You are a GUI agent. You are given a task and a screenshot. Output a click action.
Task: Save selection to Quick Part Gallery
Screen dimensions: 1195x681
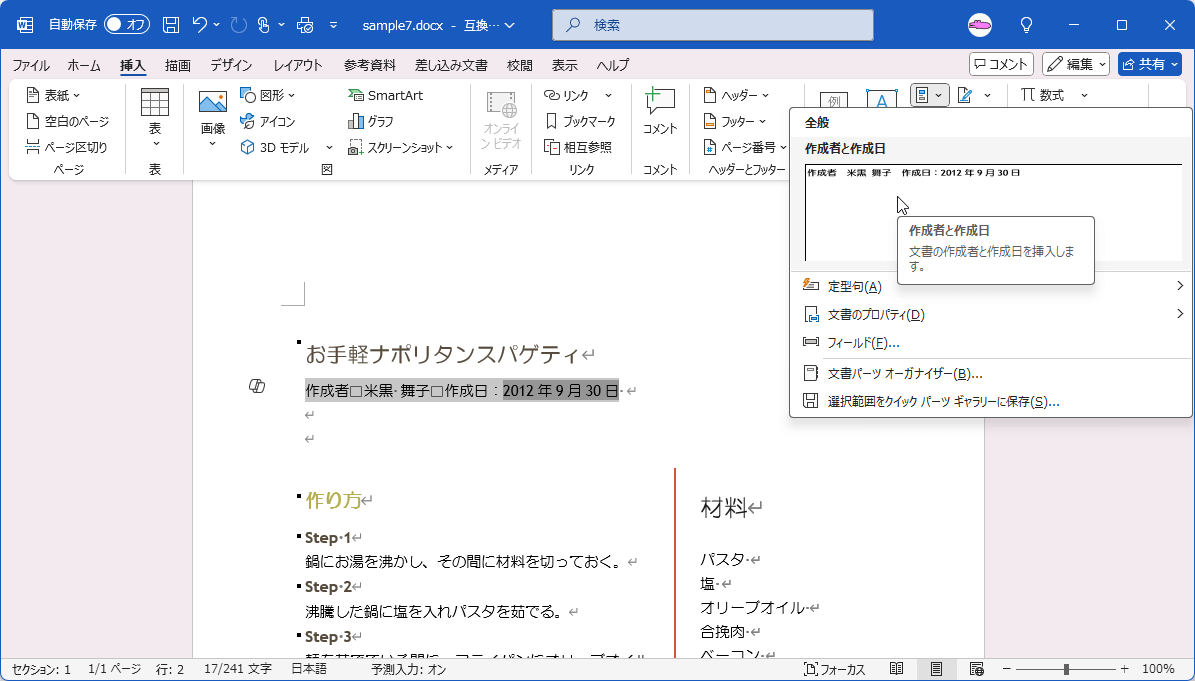pos(991,401)
